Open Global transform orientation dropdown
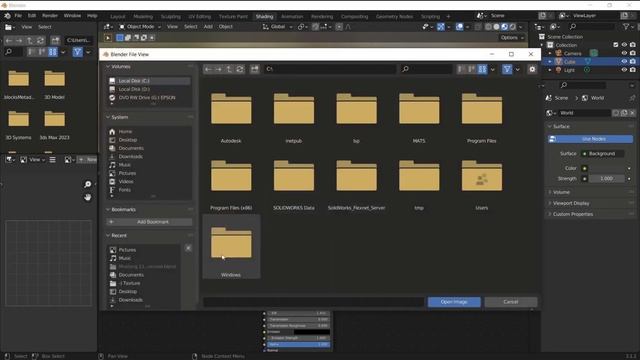This screenshot has width=640, height=360. pyautogui.click(x=278, y=27)
